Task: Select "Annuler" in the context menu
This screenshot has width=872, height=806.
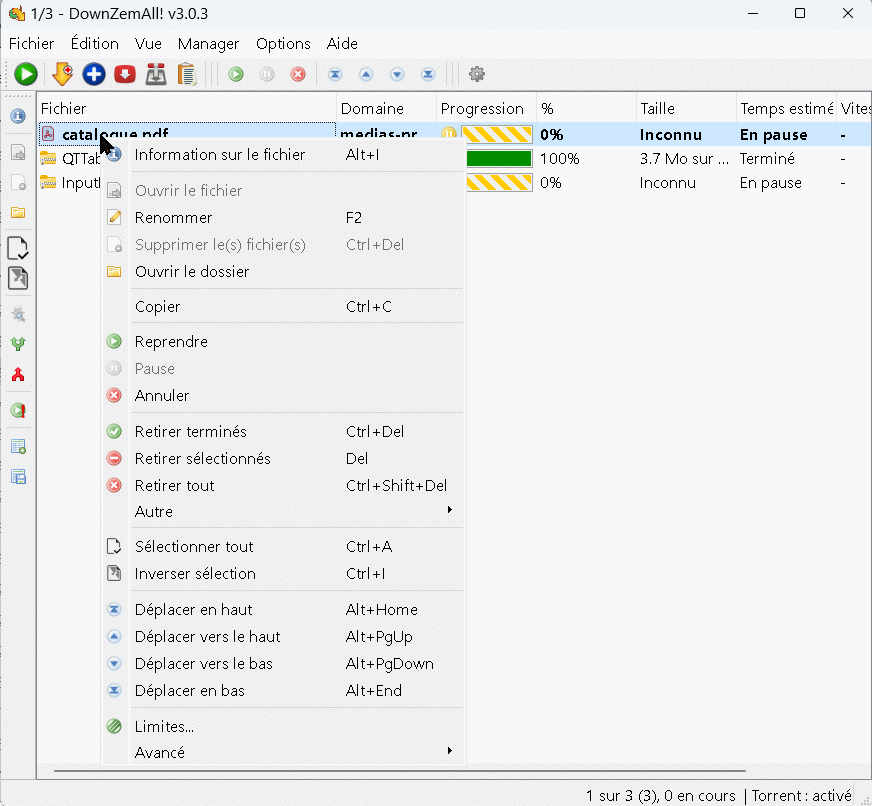Action: pos(284,395)
